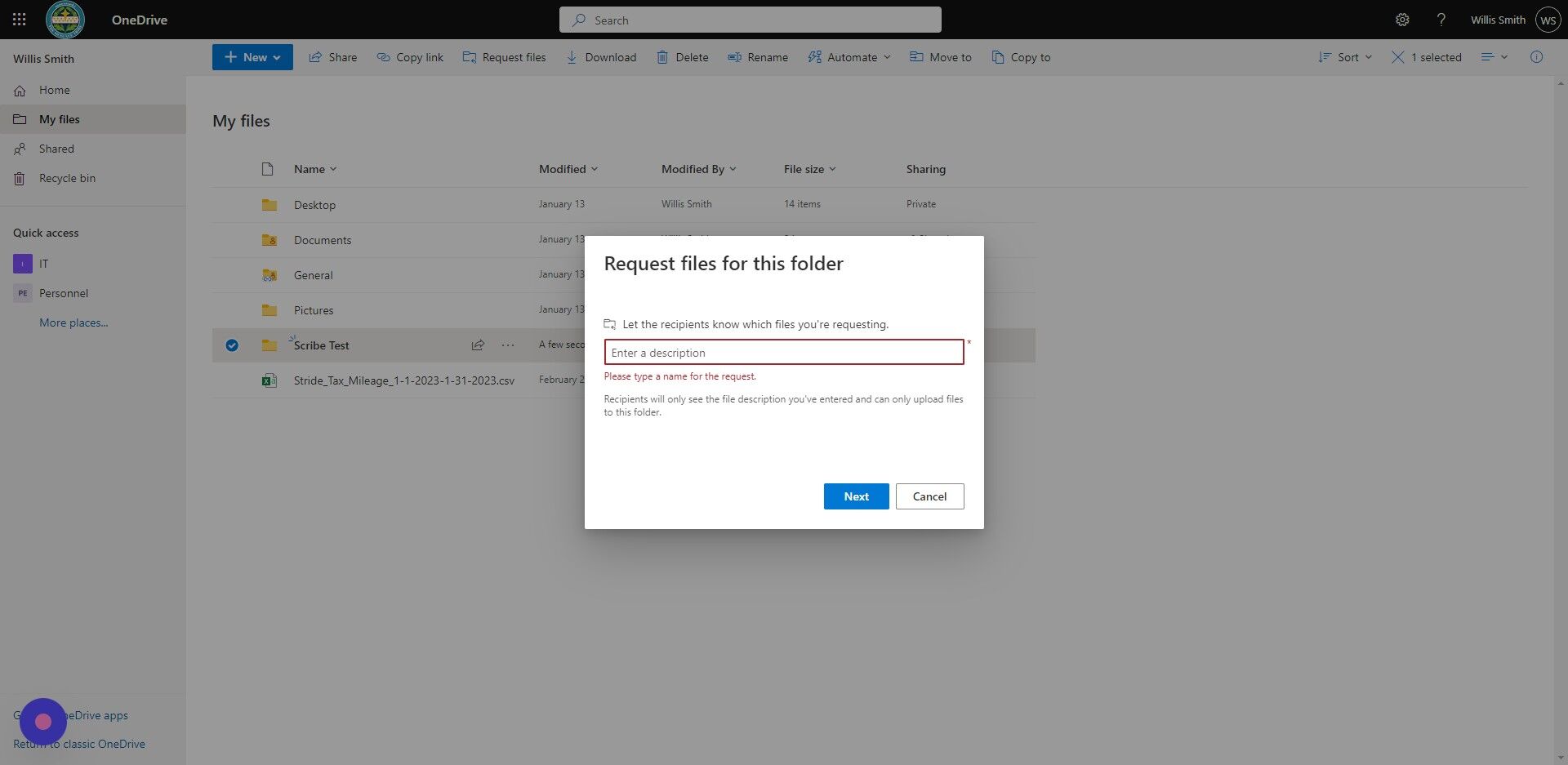The height and width of the screenshot is (765, 1568).
Task: Deselect the Scribe Test row checkbox
Action: 232,345
